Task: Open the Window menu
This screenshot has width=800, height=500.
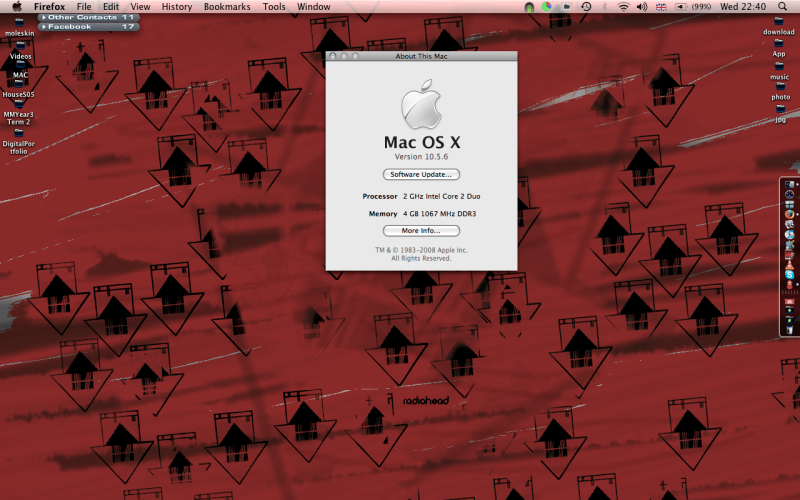Action: [x=314, y=7]
